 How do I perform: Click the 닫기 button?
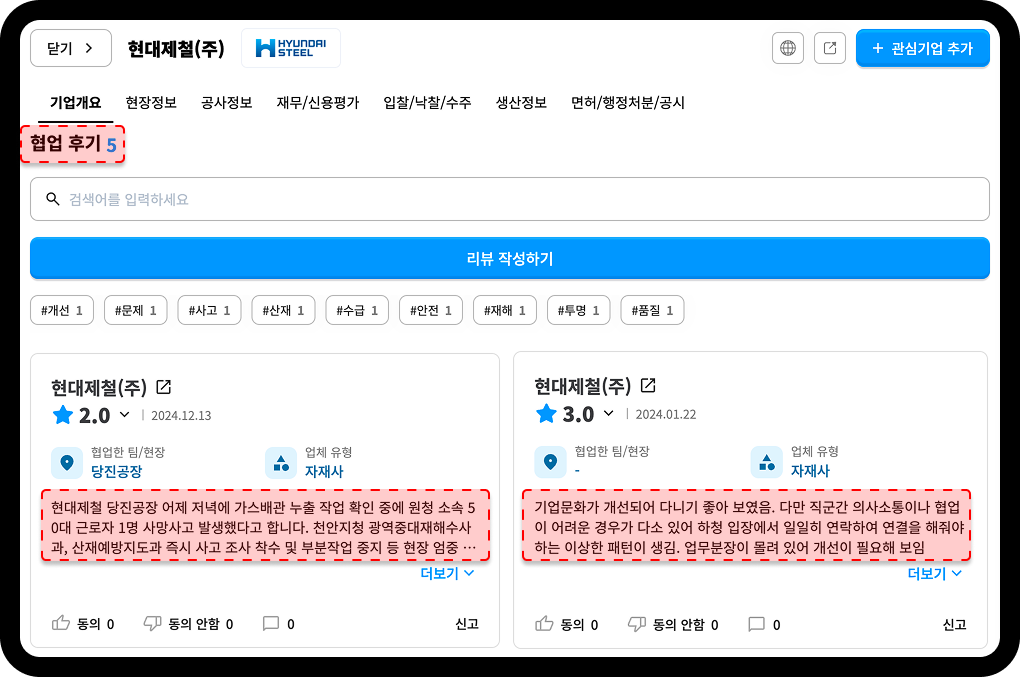point(71,48)
